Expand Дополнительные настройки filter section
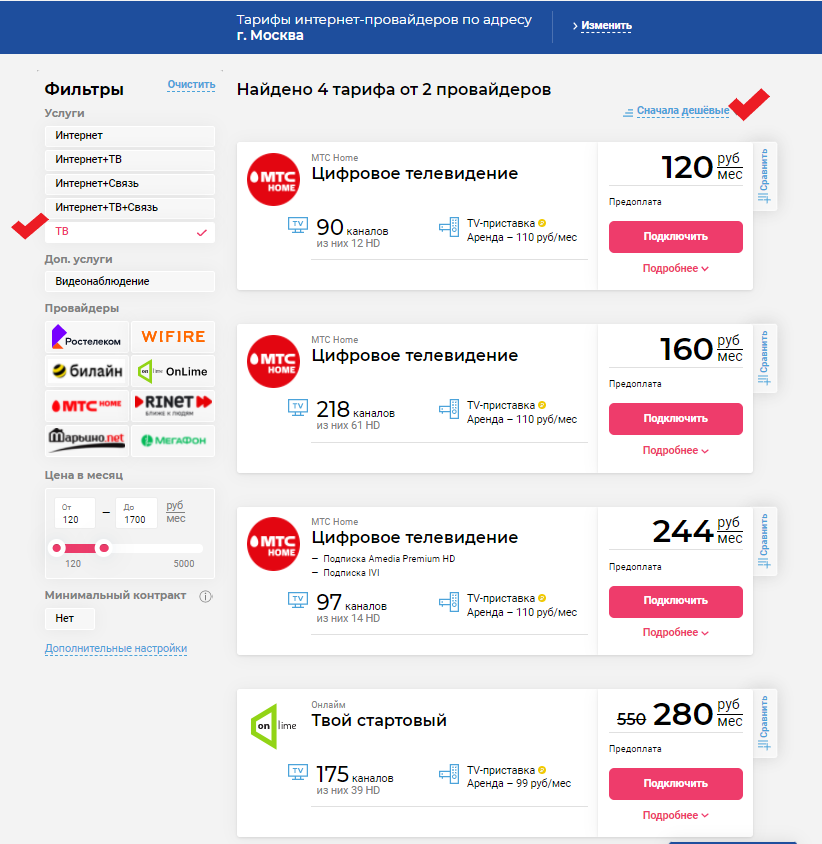This screenshot has height=844, width=822. tap(116, 648)
